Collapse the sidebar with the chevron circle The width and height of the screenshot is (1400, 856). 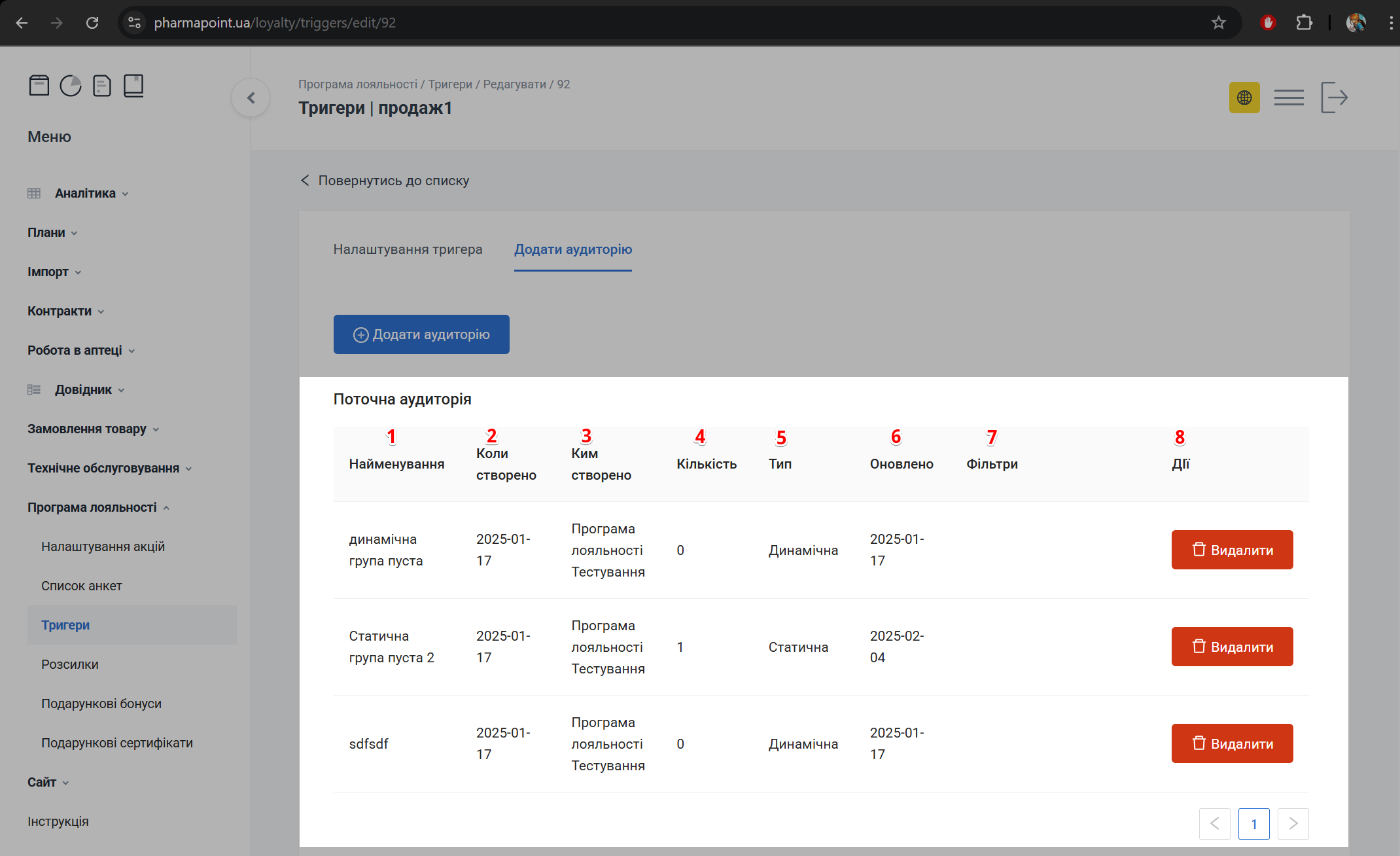coord(250,97)
